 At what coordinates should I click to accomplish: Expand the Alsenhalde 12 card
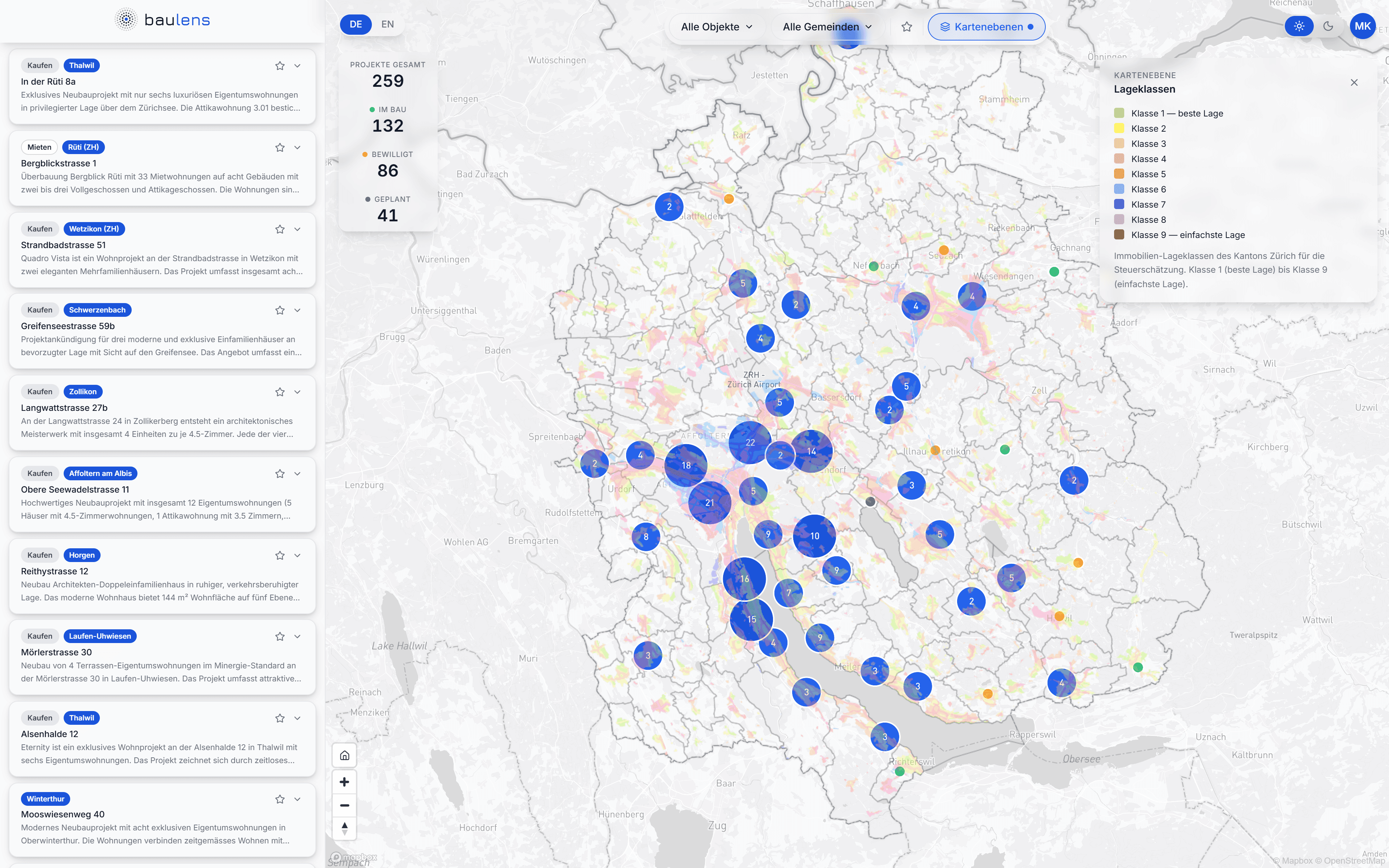[x=297, y=718]
